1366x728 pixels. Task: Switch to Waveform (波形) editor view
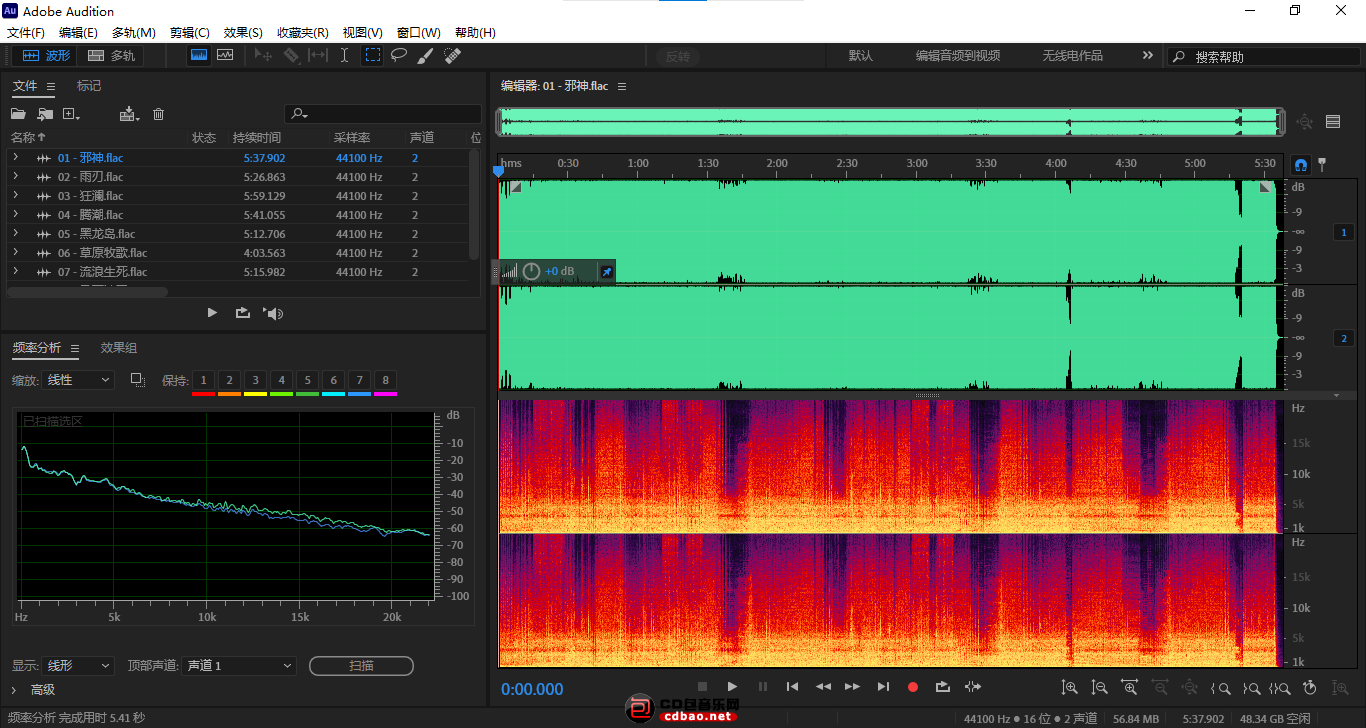tap(46, 56)
